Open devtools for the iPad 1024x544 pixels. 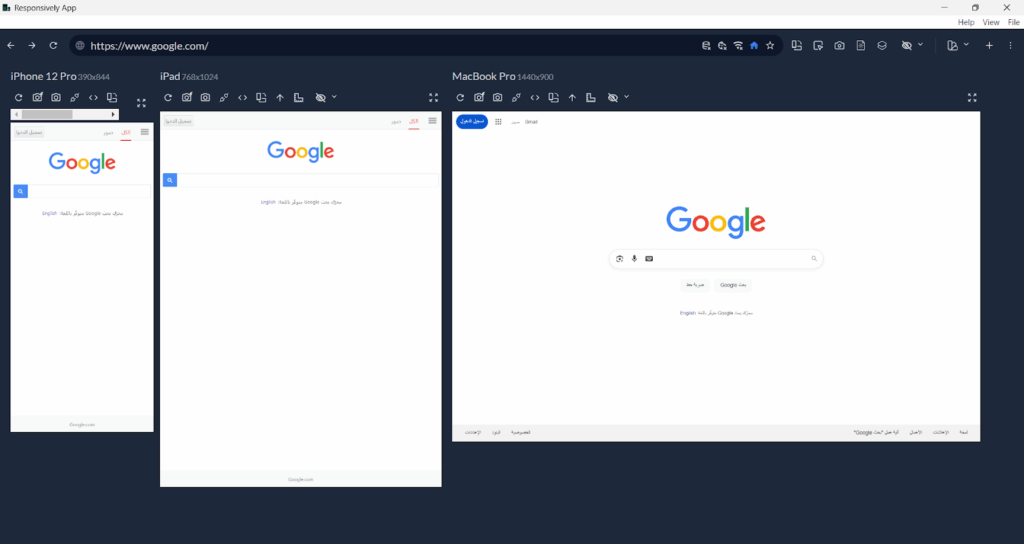click(242, 97)
